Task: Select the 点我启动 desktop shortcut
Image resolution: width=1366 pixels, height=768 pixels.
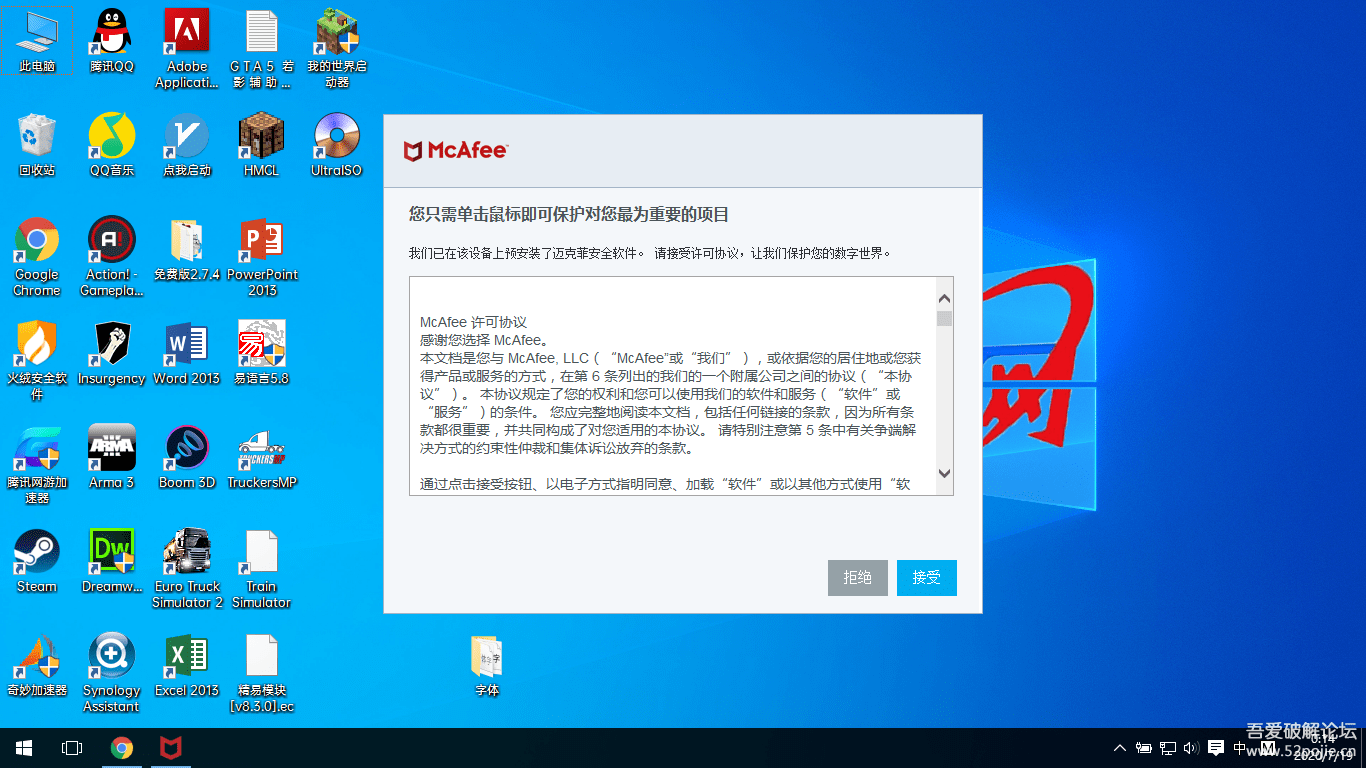Action: 187,146
